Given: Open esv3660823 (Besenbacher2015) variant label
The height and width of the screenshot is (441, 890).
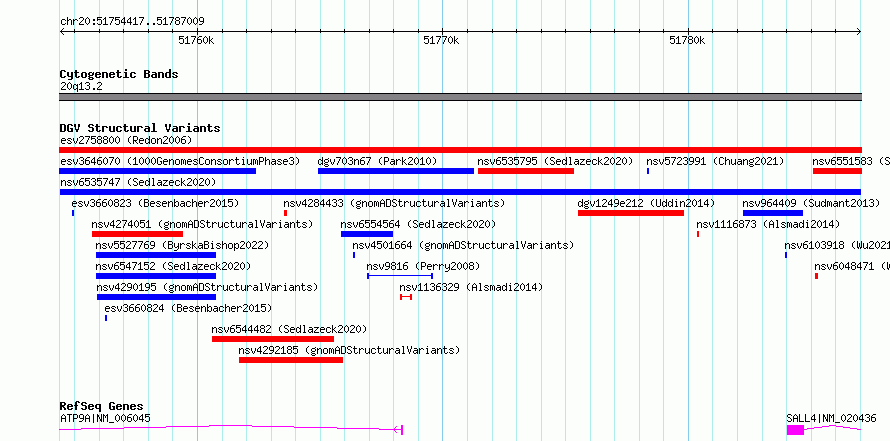Looking at the screenshot, I should (155, 203).
